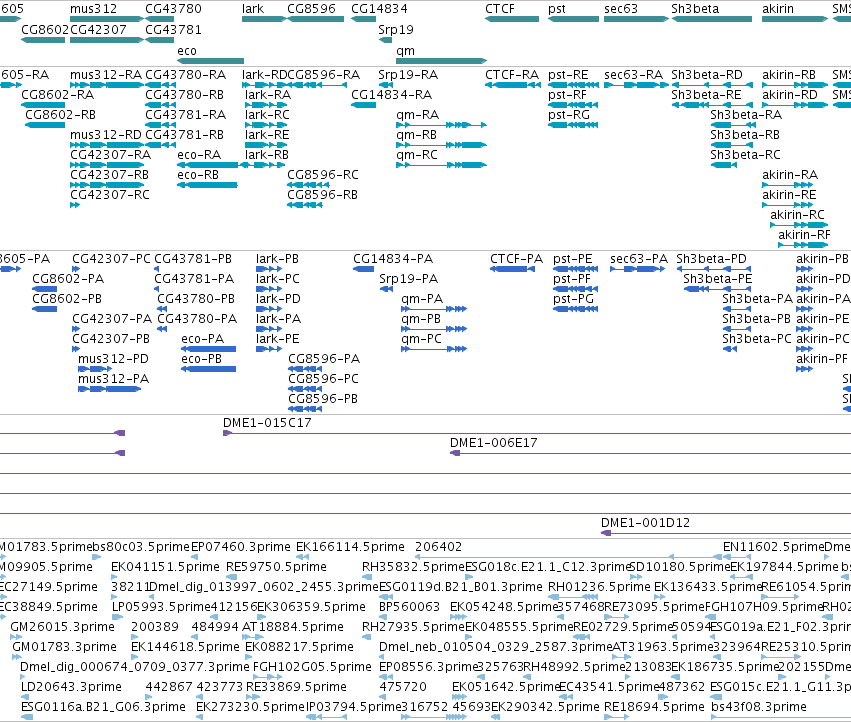Image resolution: width=851 pixels, height=722 pixels.
Task: Select BAC clone DME1-006E17
Action: 650,453
